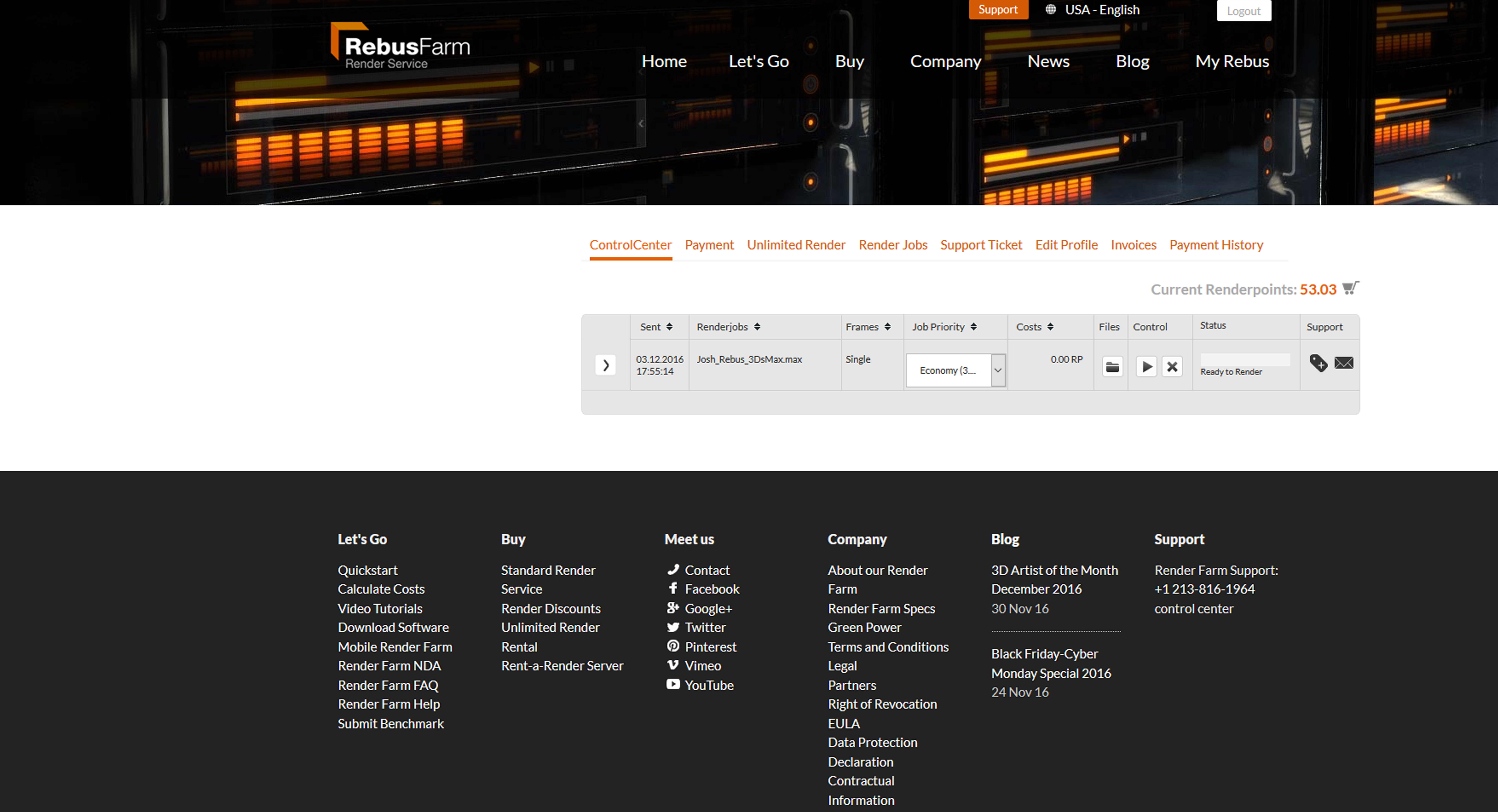The height and width of the screenshot is (812, 1498).
Task: Click the Vimeo icon in the footer
Action: coord(673,665)
